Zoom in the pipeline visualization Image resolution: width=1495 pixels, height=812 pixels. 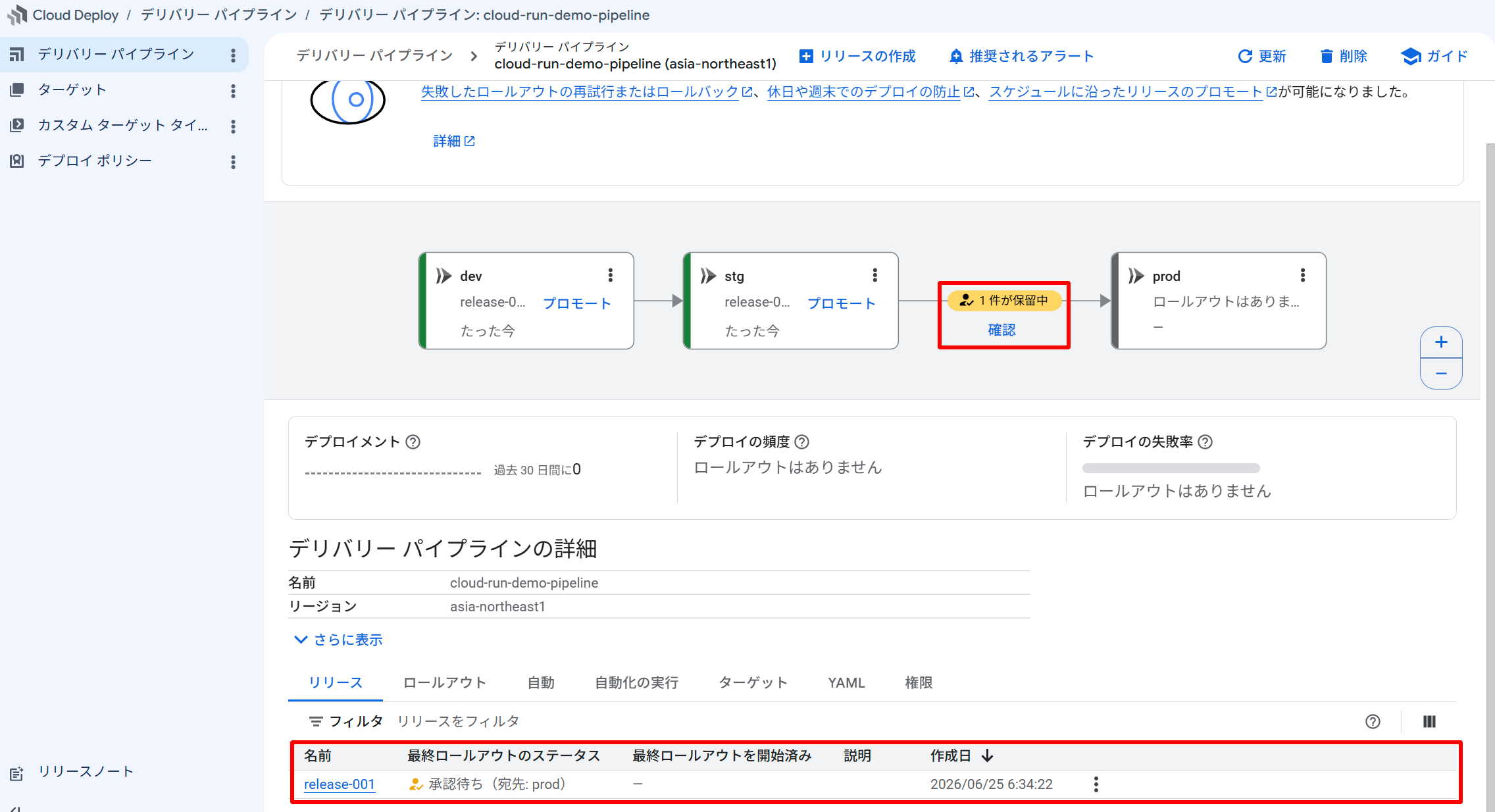(1441, 342)
